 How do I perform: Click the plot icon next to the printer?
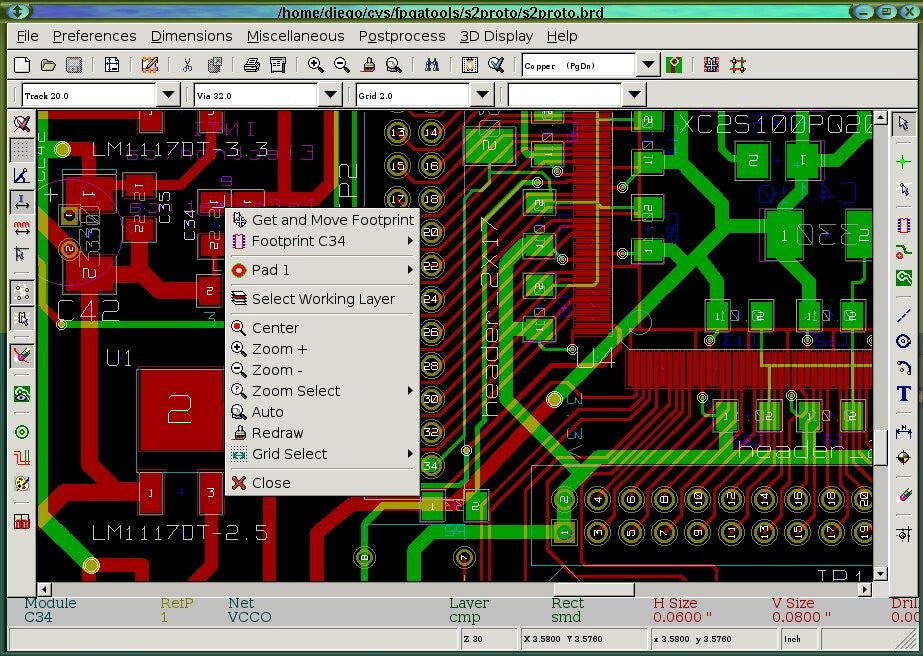coord(278,65)
